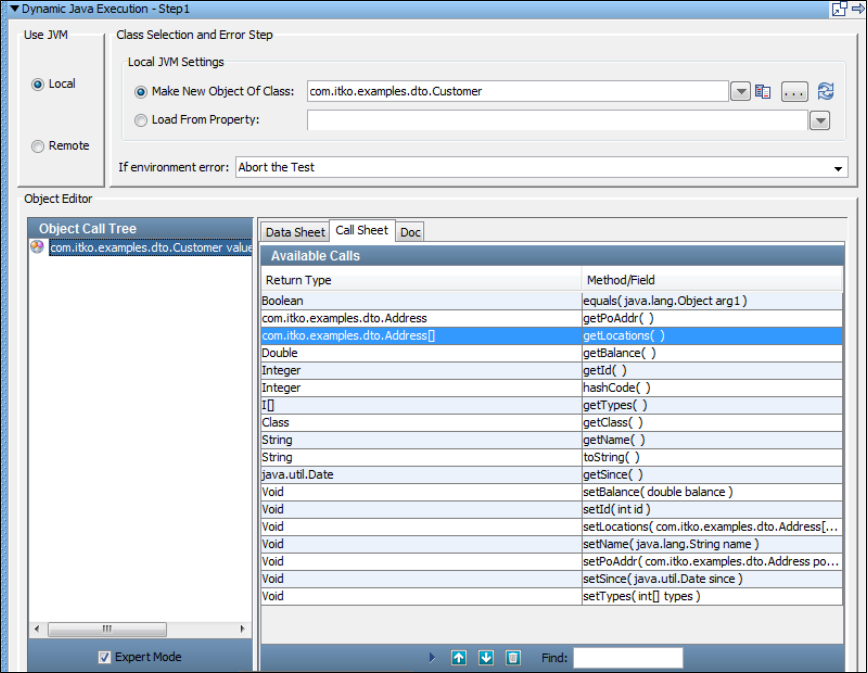868x673 pixels.
Task: Switch to the Data Sheet tab
Action: (295, 232)
